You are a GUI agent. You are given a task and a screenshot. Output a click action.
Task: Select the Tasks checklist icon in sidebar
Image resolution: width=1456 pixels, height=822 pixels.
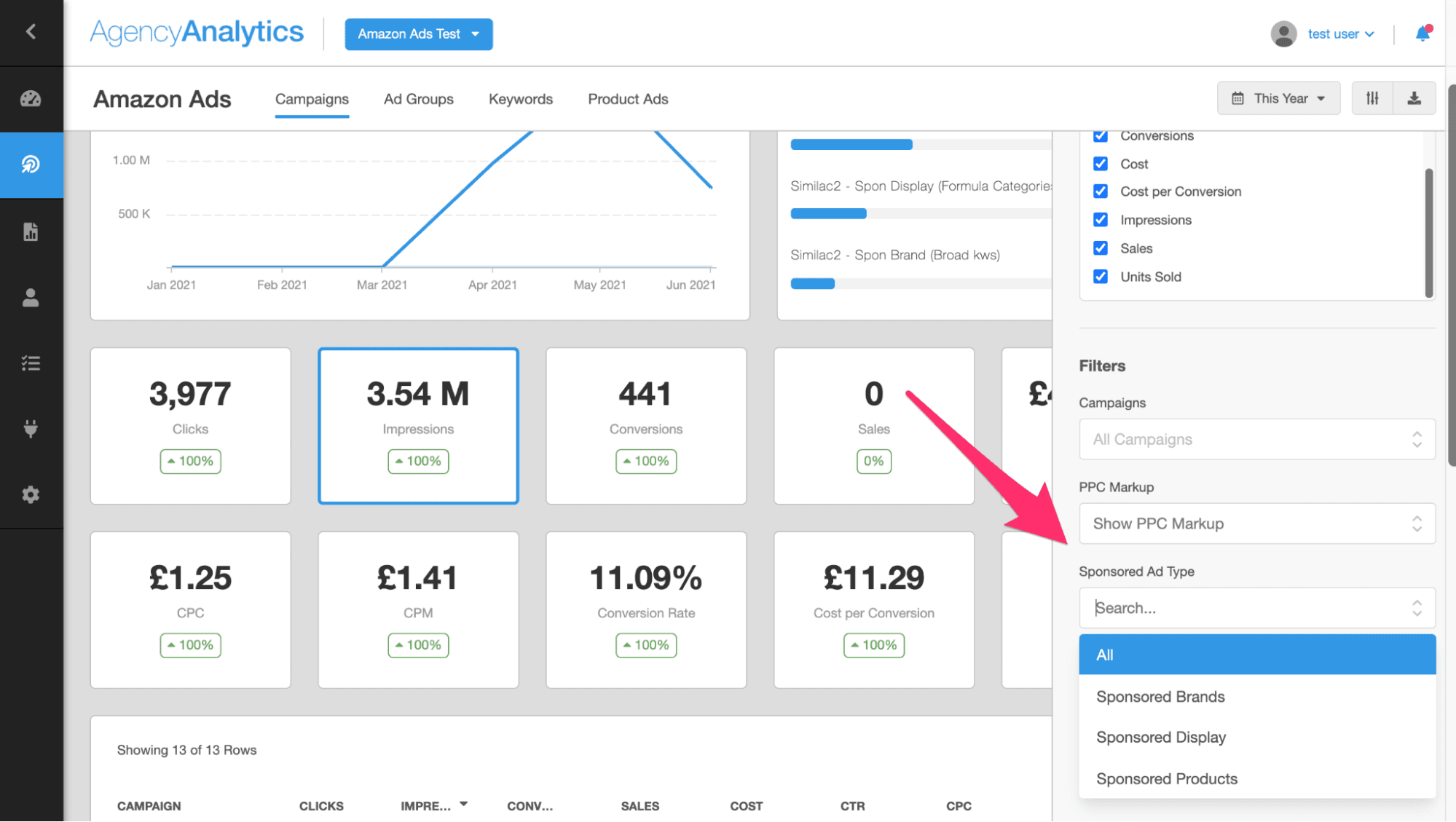tap(31, 363)
